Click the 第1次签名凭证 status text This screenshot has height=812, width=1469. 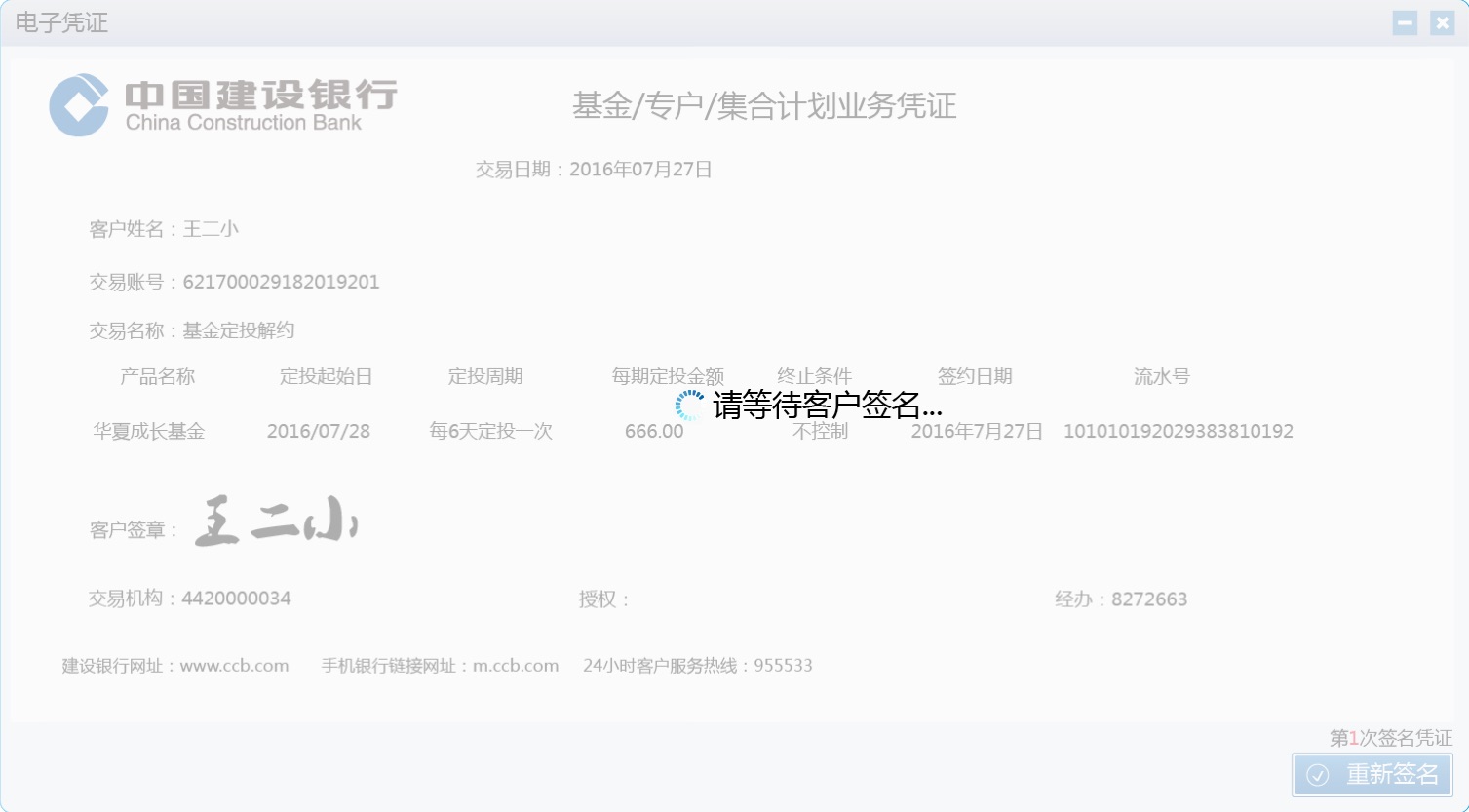click(1391, 738)
